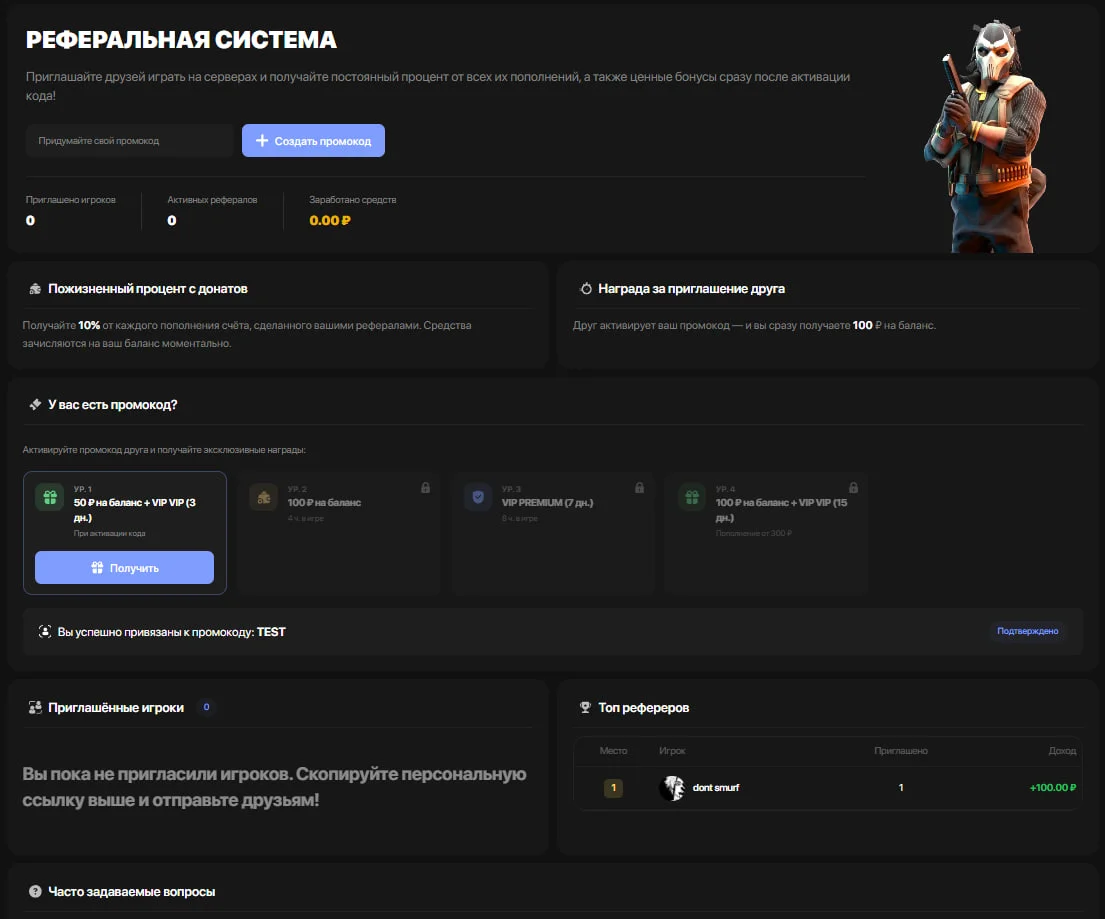This screenshot has height=919, width=1105.
Task: Open dont smurf's avatar
Action: coord(672,788)
